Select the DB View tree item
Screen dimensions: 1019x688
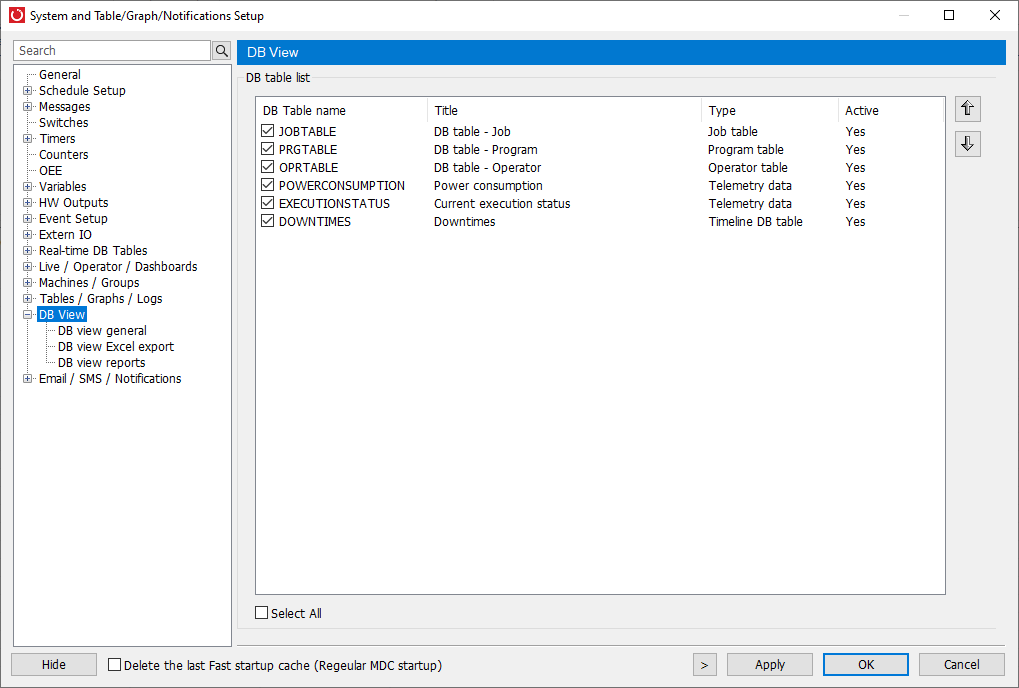click(62, 314)
